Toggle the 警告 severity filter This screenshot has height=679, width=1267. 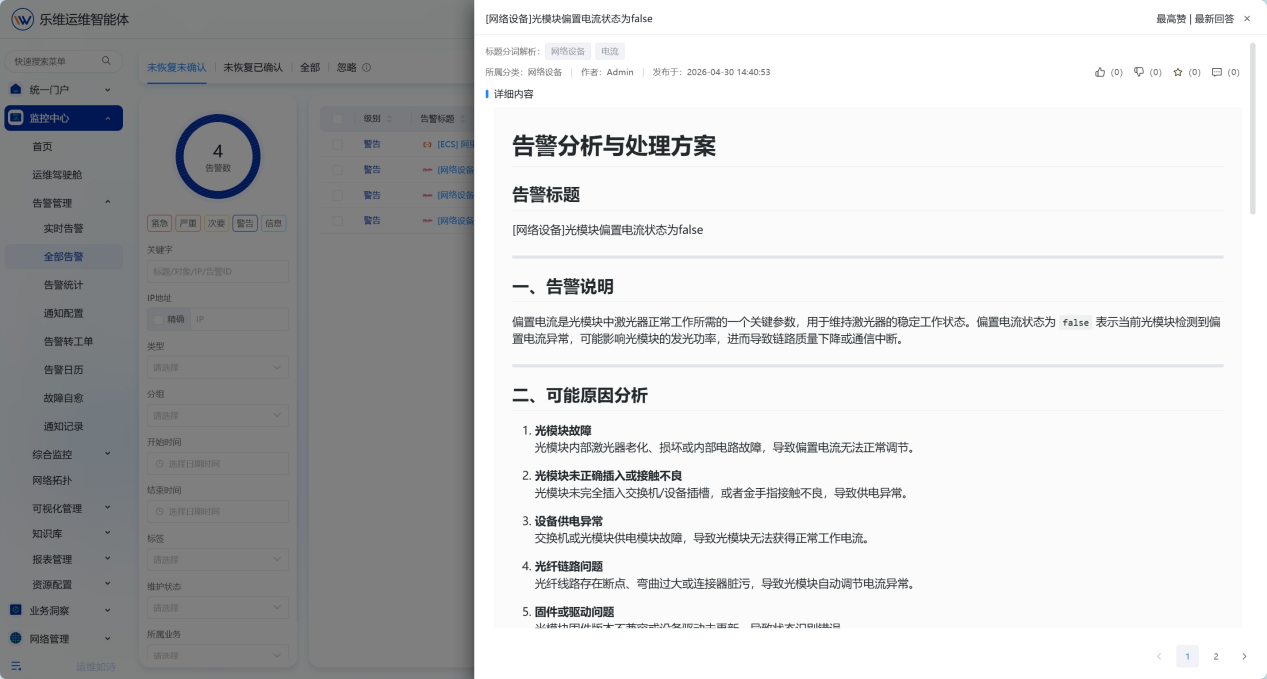tap(245, 223)
